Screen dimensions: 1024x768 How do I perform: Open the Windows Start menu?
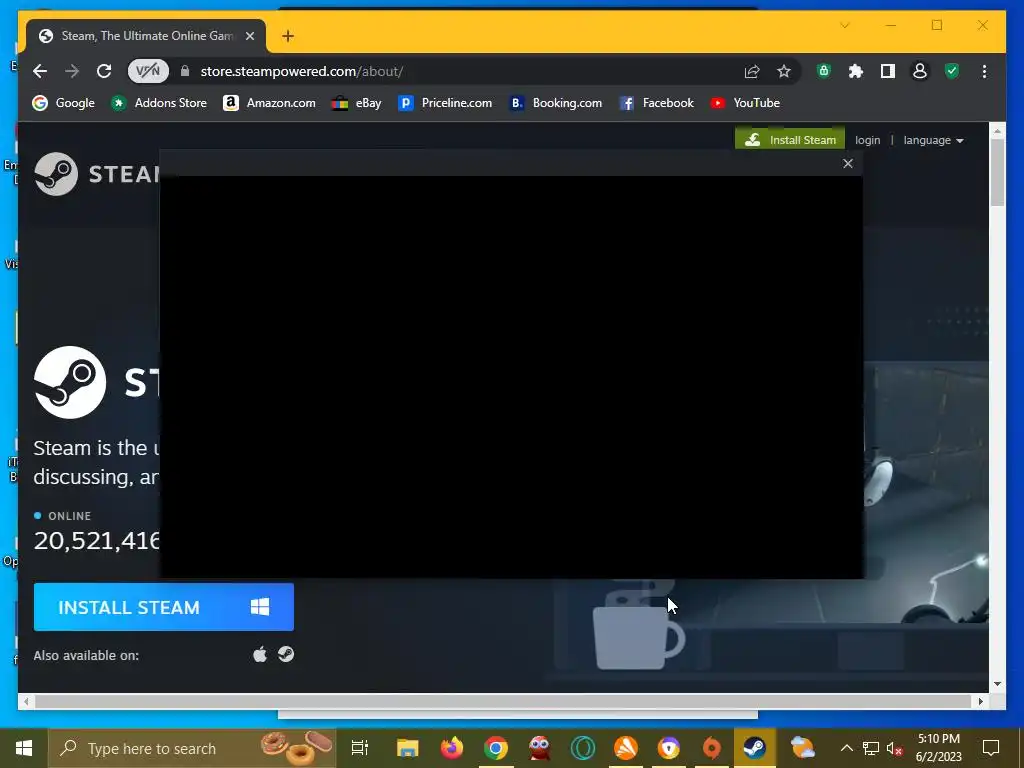[x=24, y=748]
